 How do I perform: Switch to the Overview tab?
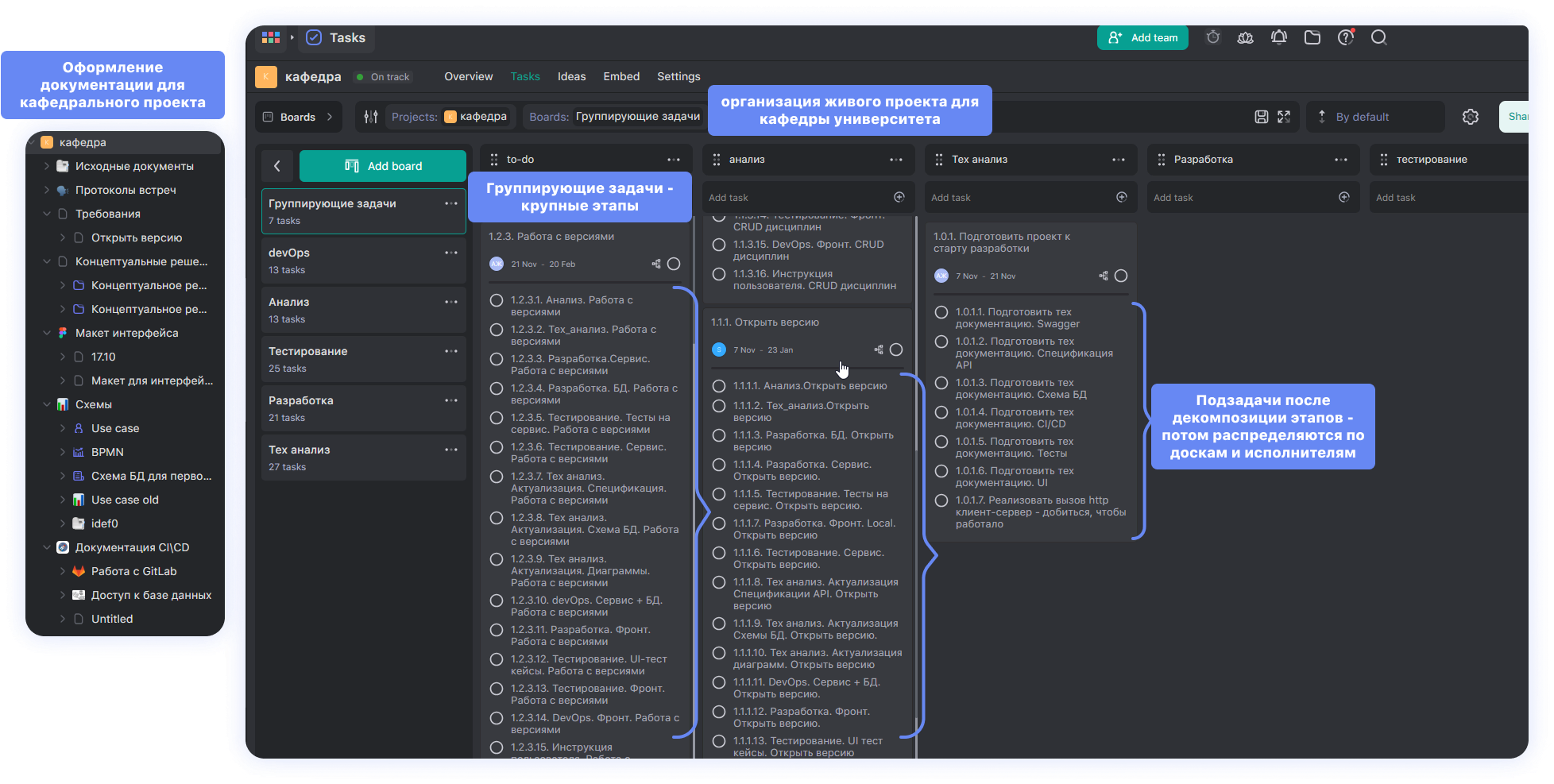point(468,76)
